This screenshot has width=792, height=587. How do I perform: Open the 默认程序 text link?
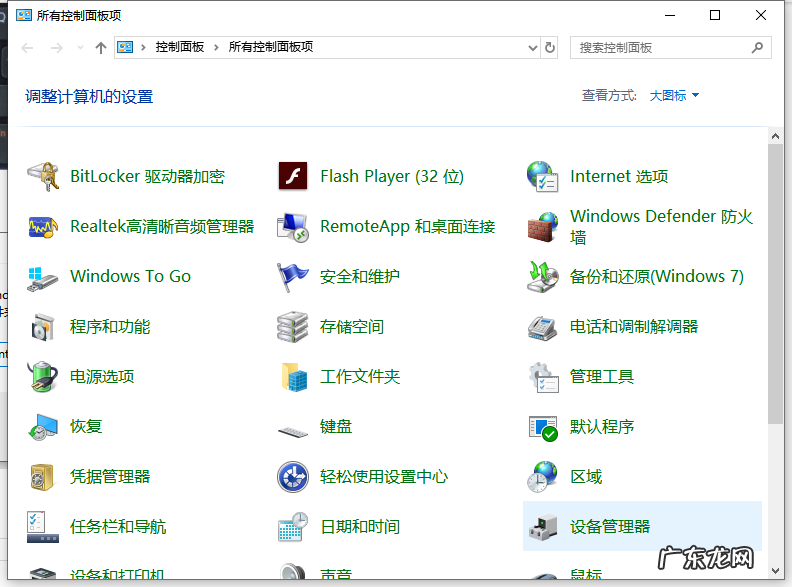point(602,427)
